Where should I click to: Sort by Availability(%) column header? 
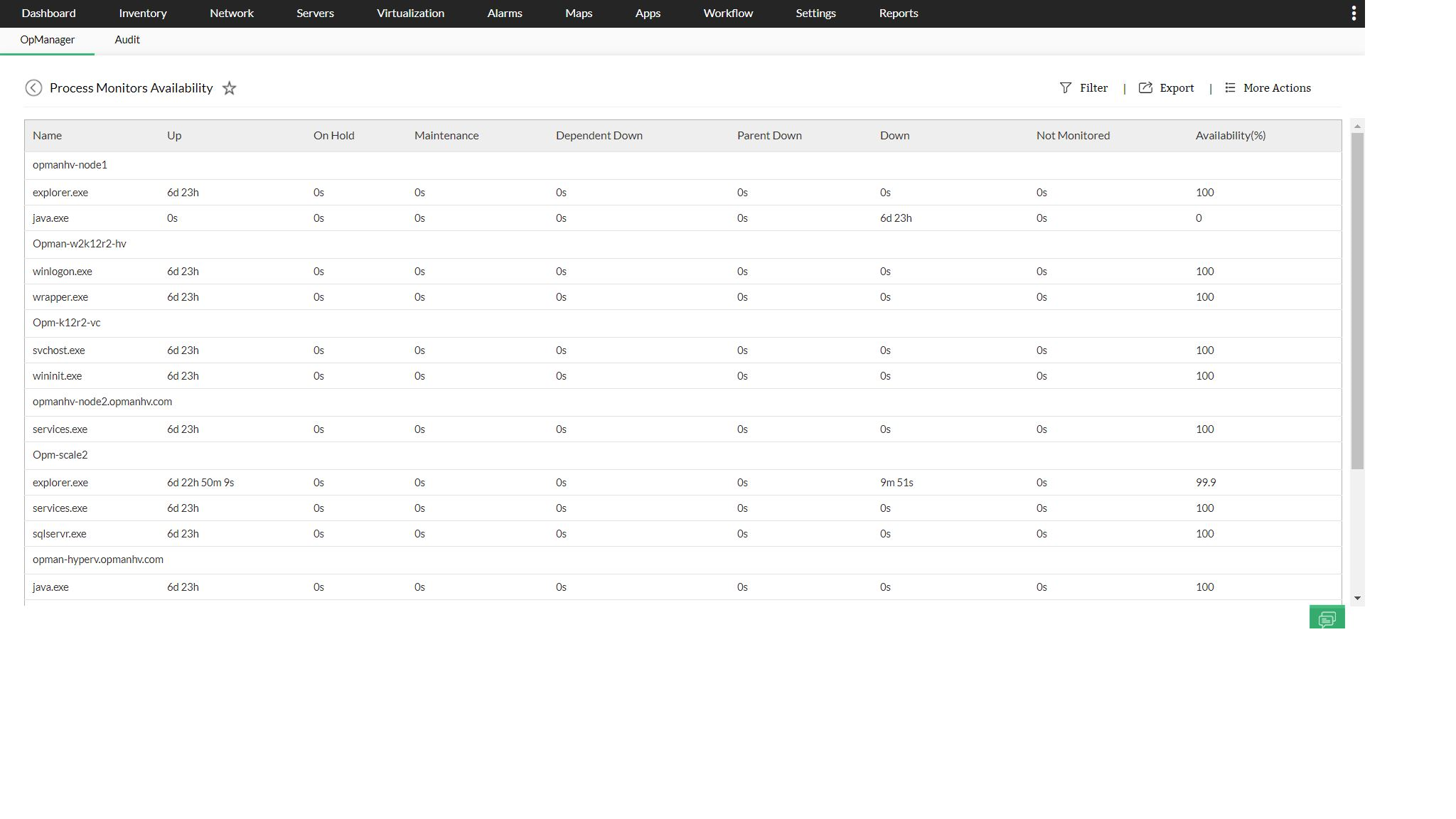point(1230,136)
